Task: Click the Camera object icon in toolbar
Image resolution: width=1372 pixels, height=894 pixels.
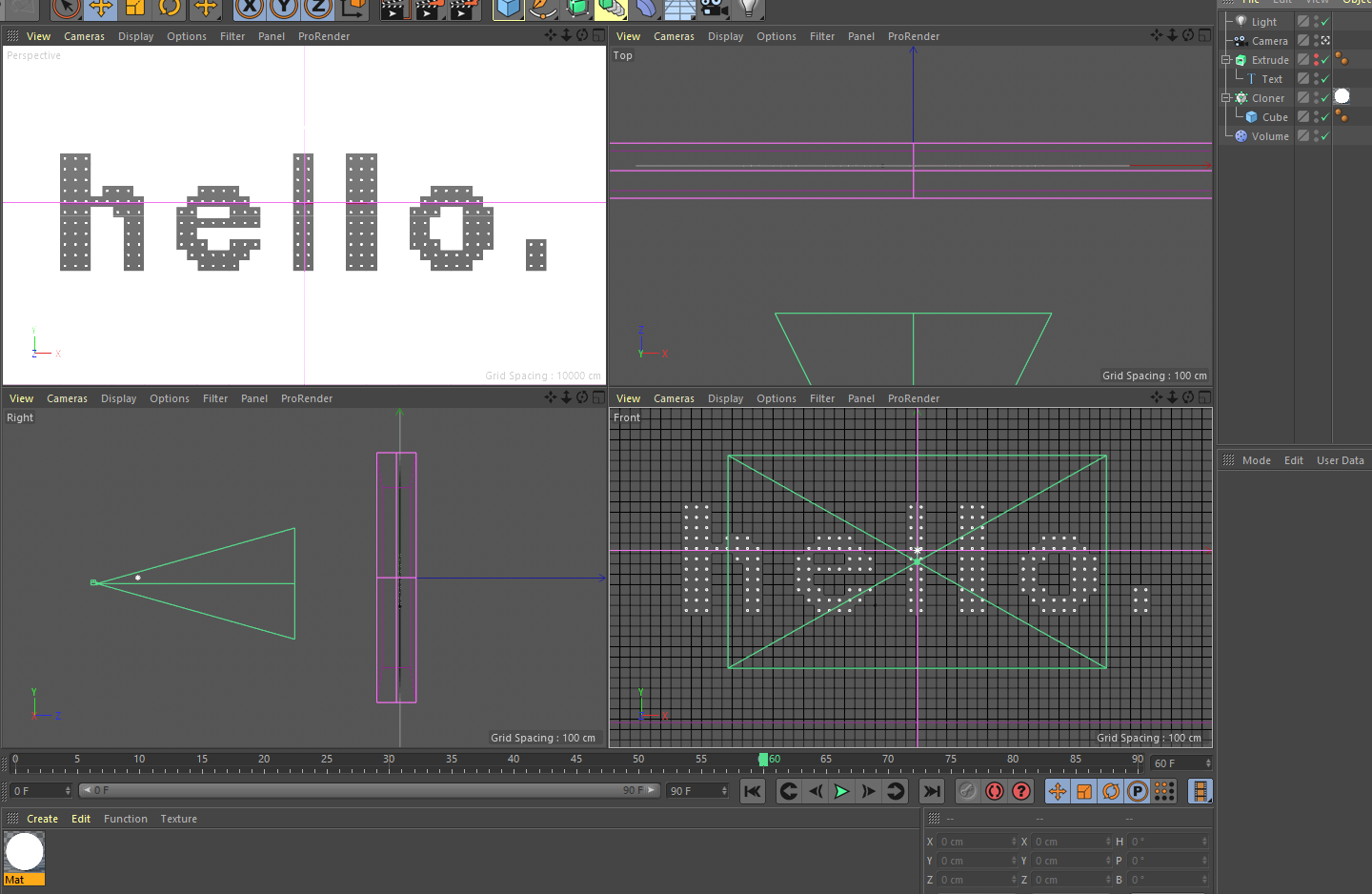Action: tap(713, 9)
